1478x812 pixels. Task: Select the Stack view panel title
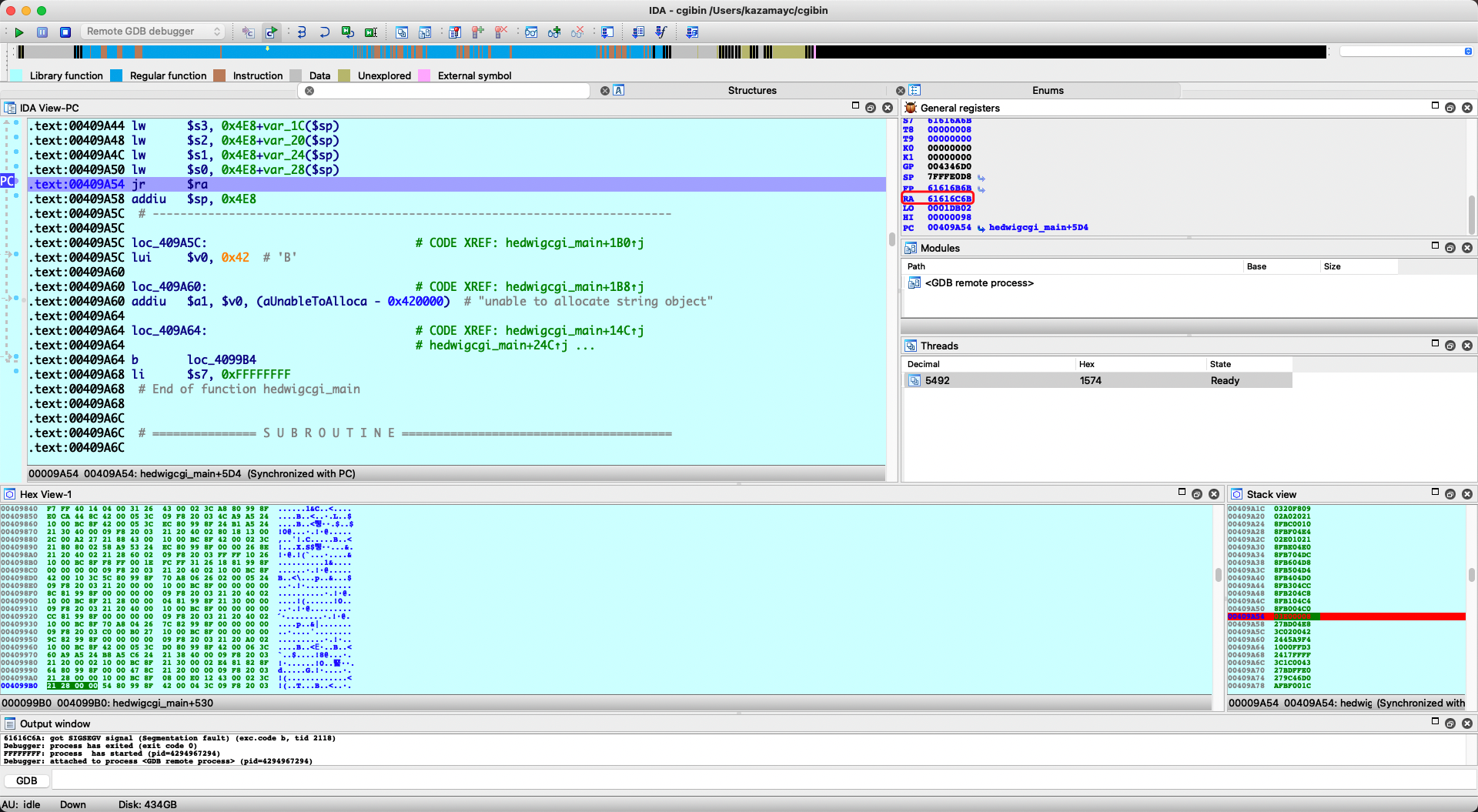coord(1271,494)
